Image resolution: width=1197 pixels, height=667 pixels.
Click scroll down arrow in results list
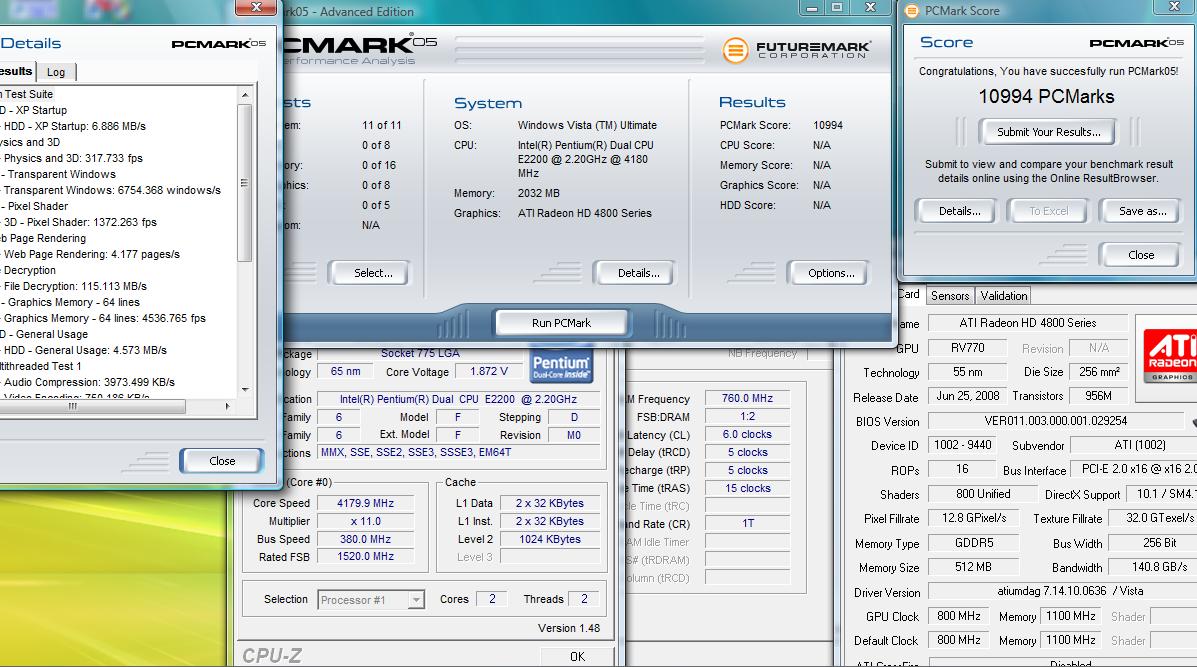pos(245,389)
